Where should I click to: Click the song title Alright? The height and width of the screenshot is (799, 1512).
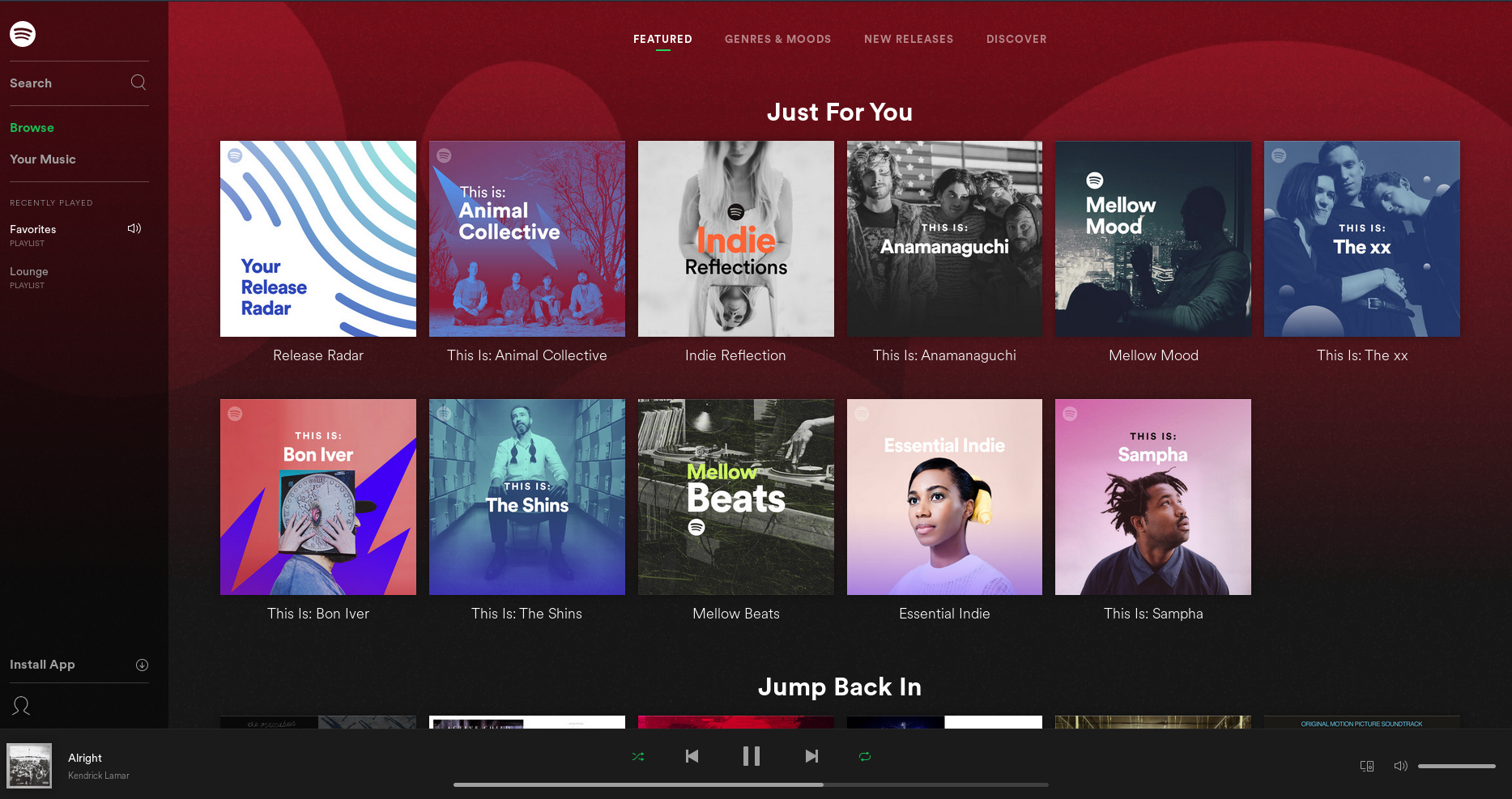tap(85, 759)
